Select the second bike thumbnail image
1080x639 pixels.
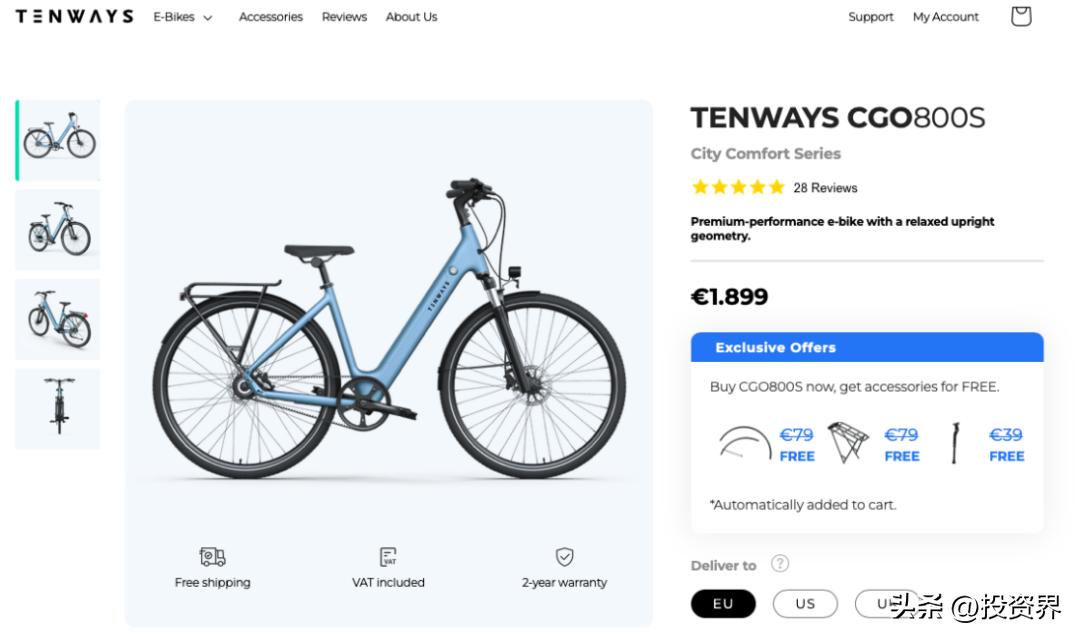click(58, 230)
